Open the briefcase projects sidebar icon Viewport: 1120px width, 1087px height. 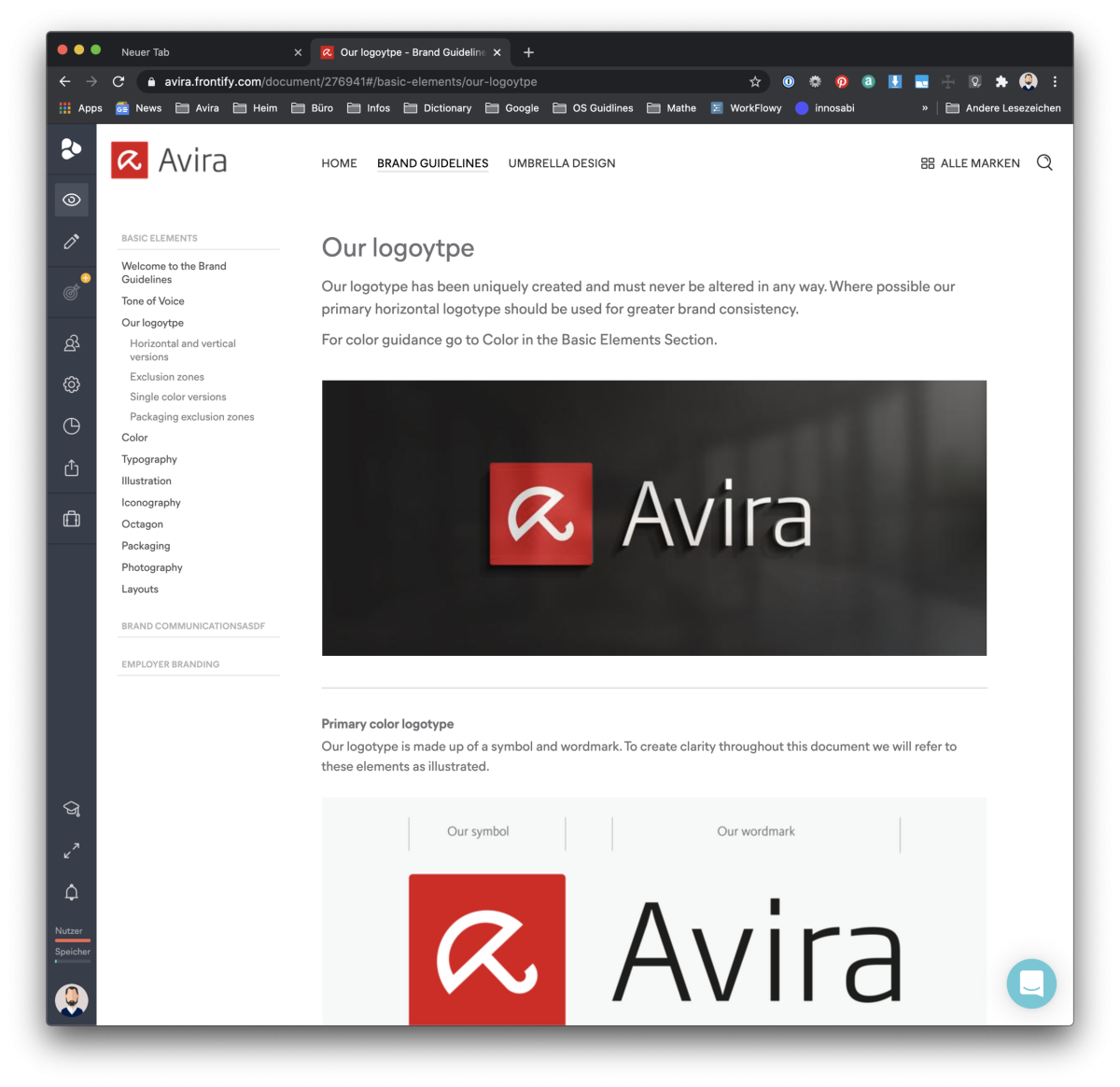(71, 519)
